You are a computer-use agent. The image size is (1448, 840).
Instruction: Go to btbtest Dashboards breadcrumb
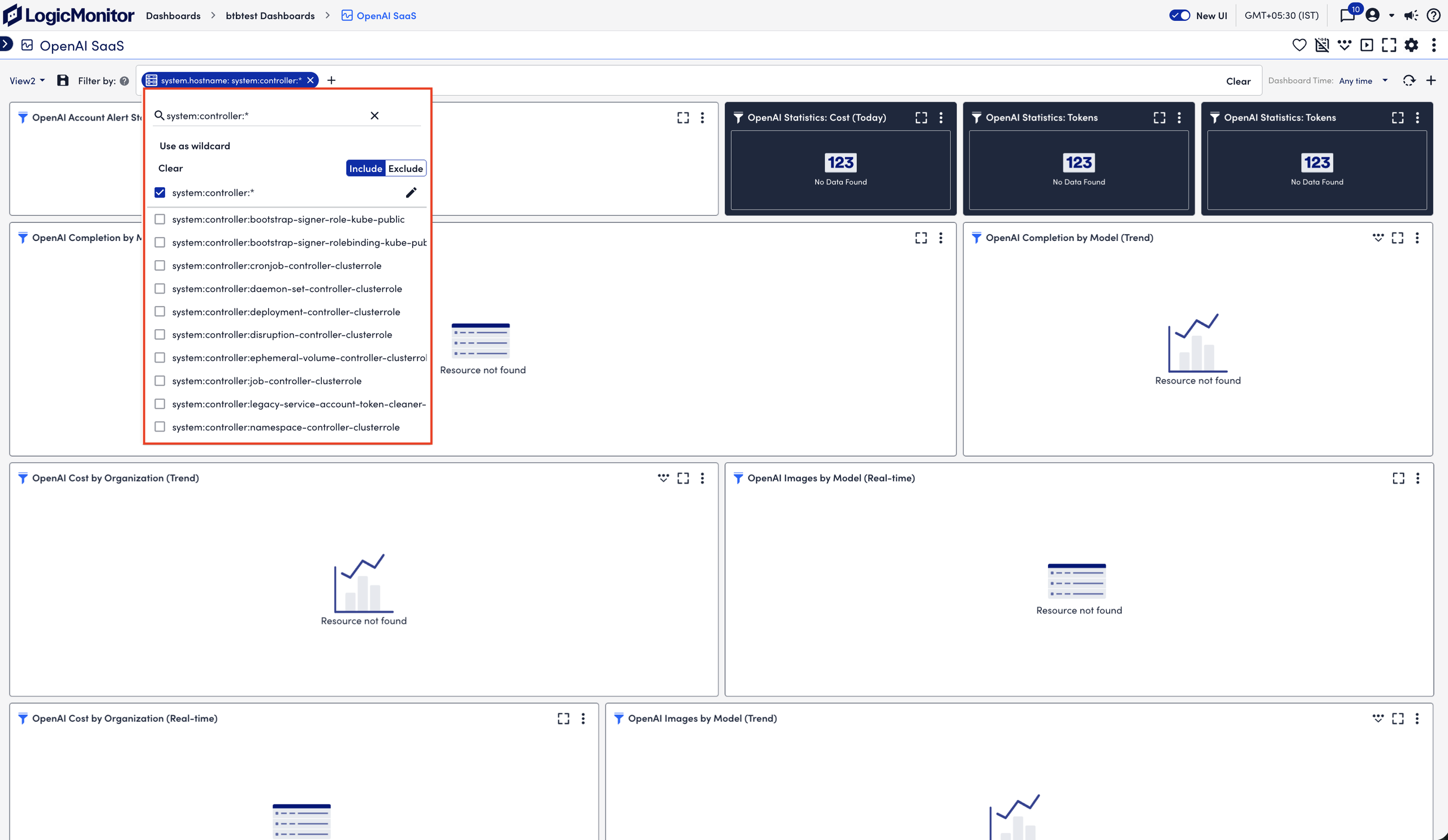pos(270,15)
